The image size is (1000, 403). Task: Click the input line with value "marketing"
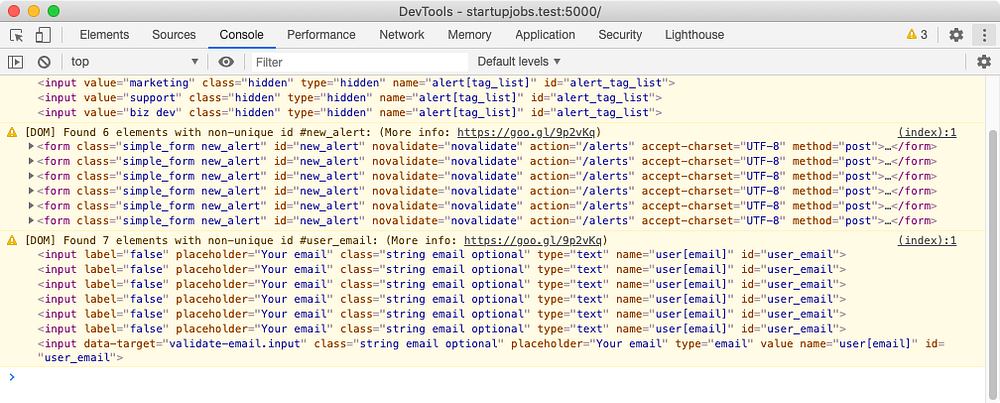pos(356,83)
